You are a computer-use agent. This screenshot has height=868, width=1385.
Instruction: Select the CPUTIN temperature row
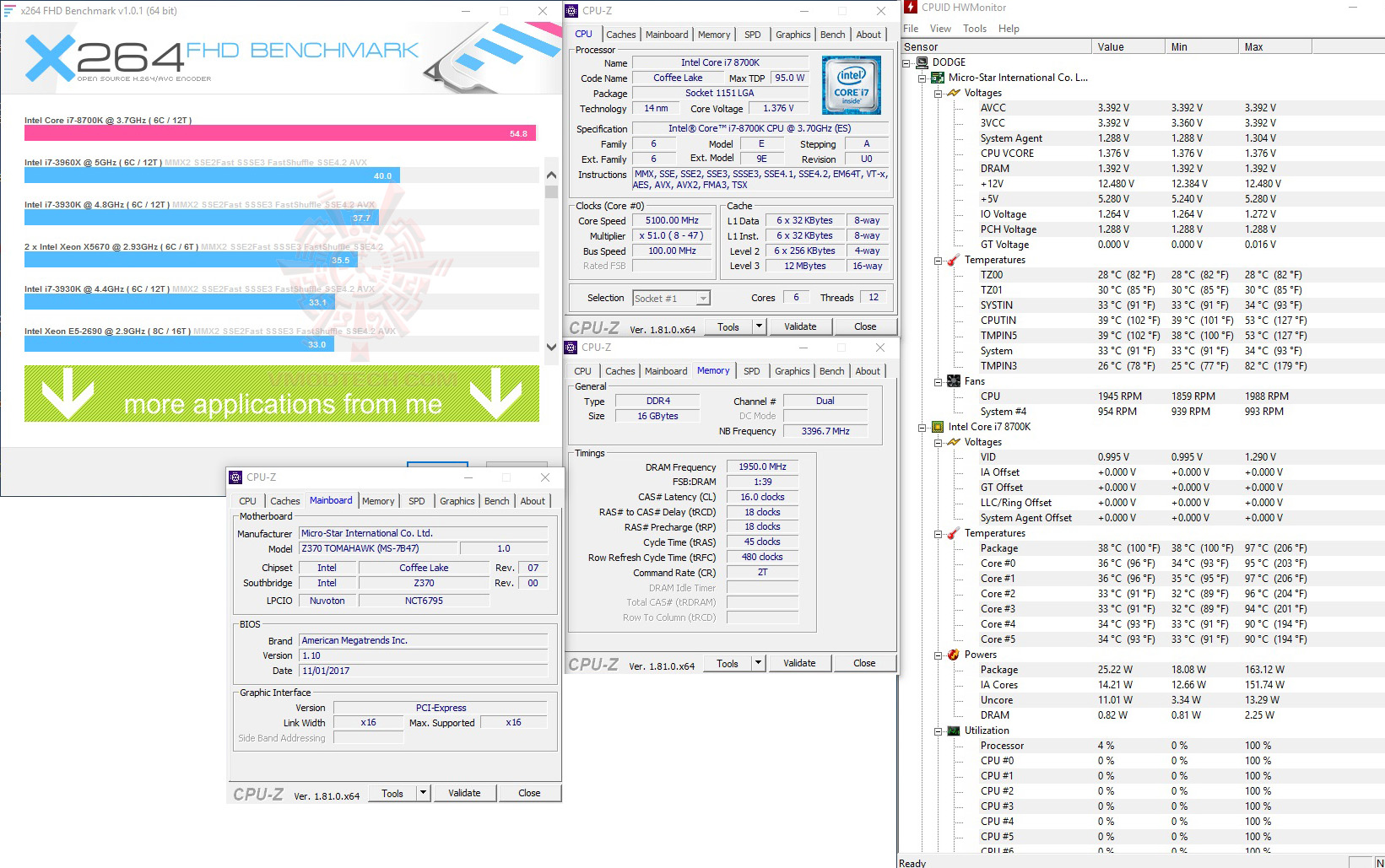click(x=1142, y=321)
